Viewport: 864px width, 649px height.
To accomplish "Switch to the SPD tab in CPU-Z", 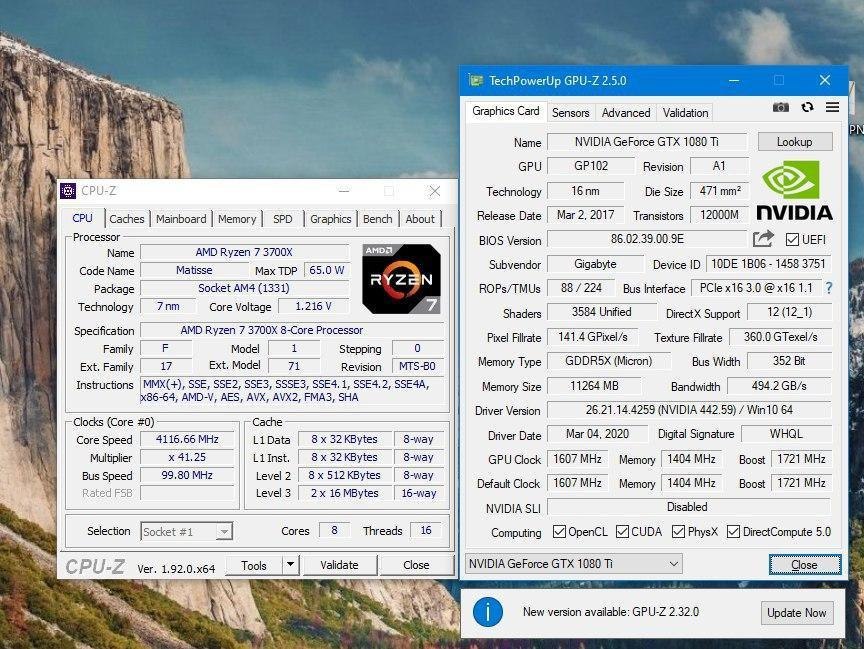I will 283,219.
